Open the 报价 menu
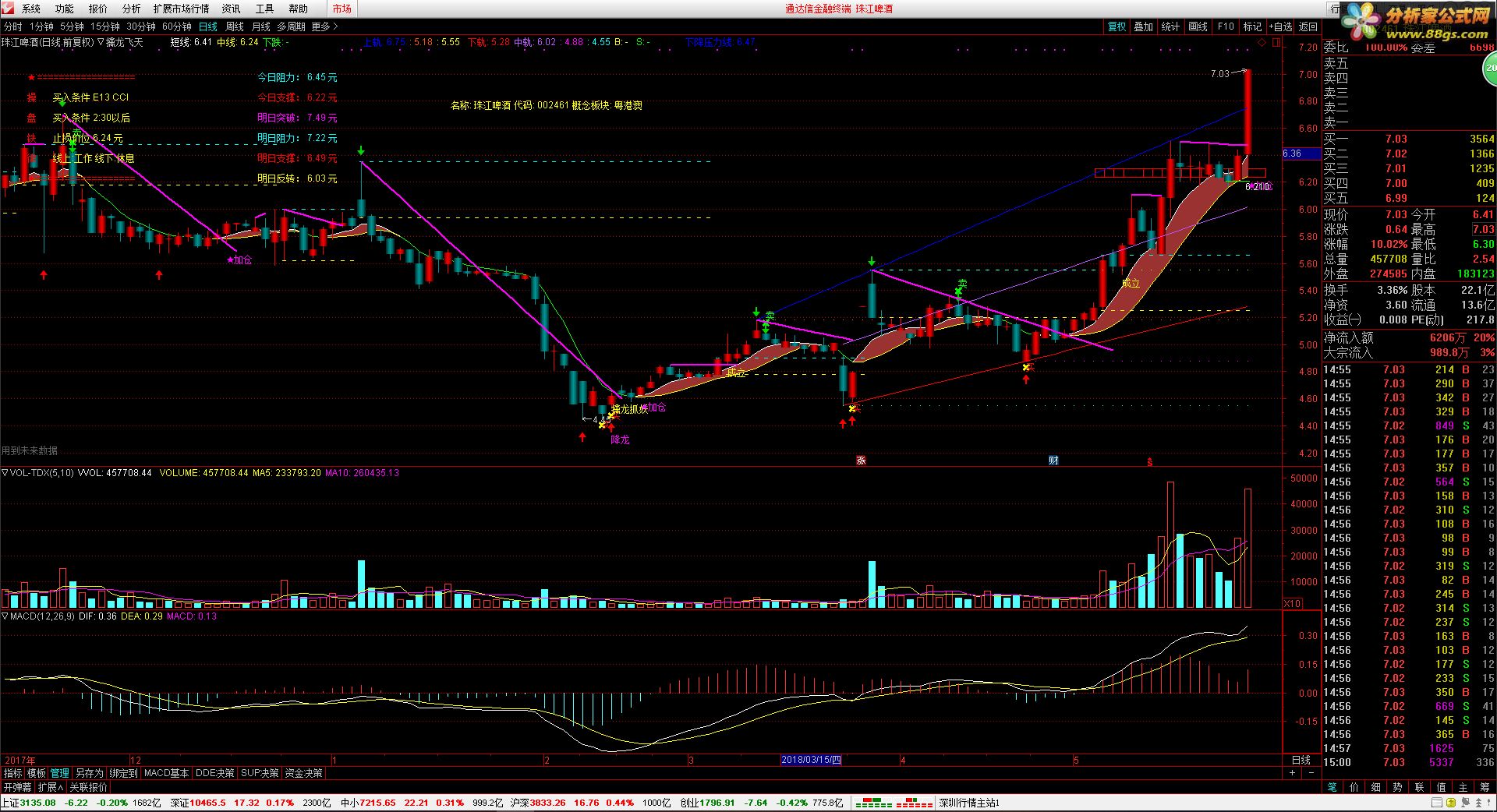1497x812 pixels. coord(98,9)
